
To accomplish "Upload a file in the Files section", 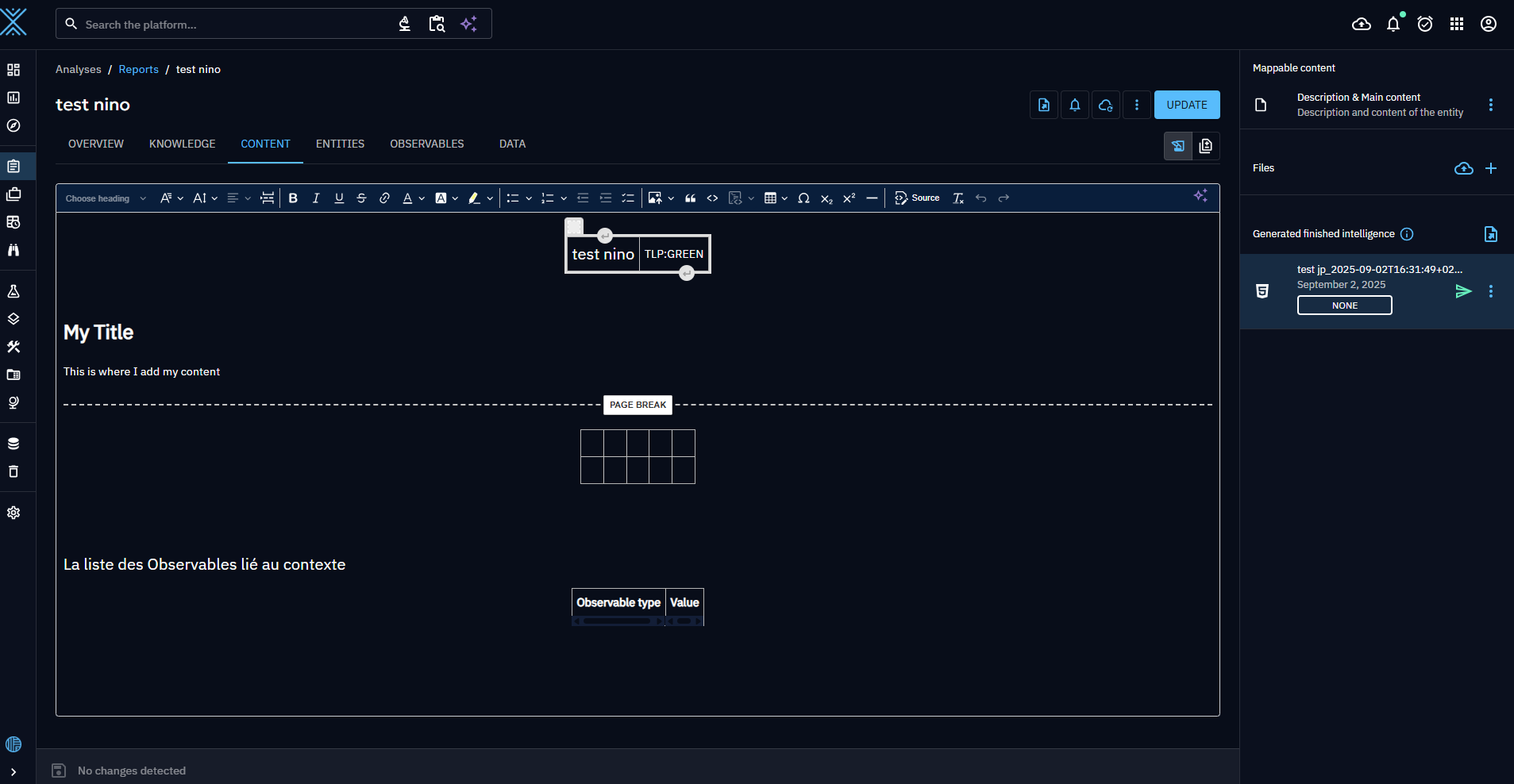I will 1463,168.
